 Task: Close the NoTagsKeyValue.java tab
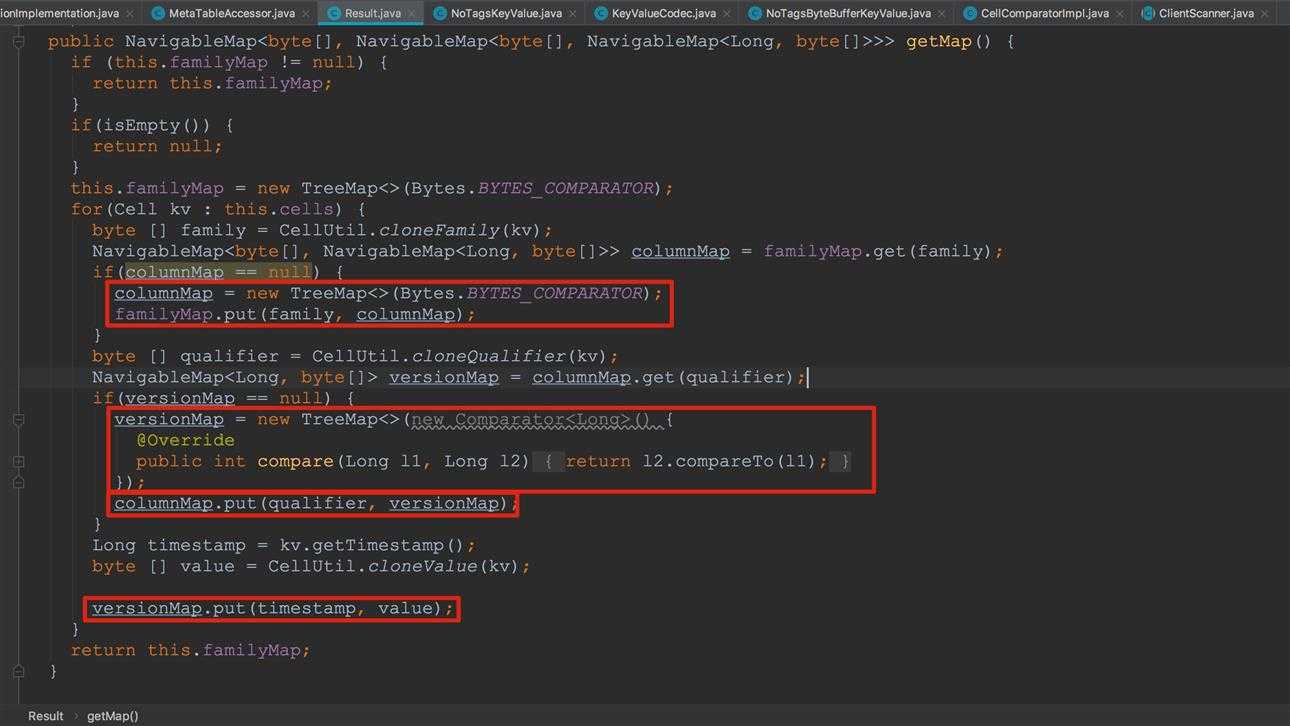point(574,13)
